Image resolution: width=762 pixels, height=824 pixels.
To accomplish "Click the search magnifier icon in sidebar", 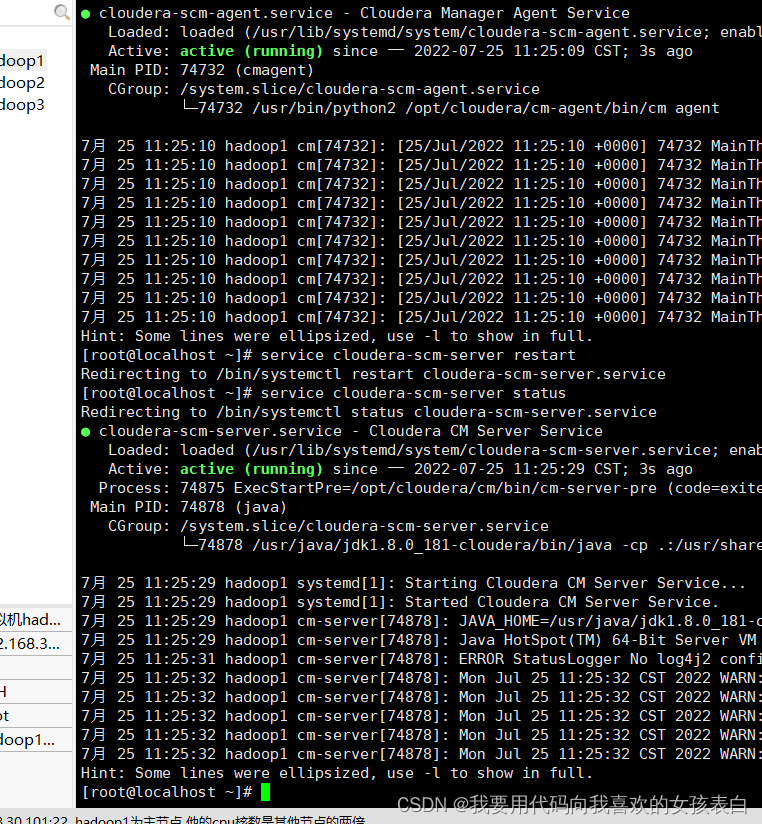I will (61, 12).
